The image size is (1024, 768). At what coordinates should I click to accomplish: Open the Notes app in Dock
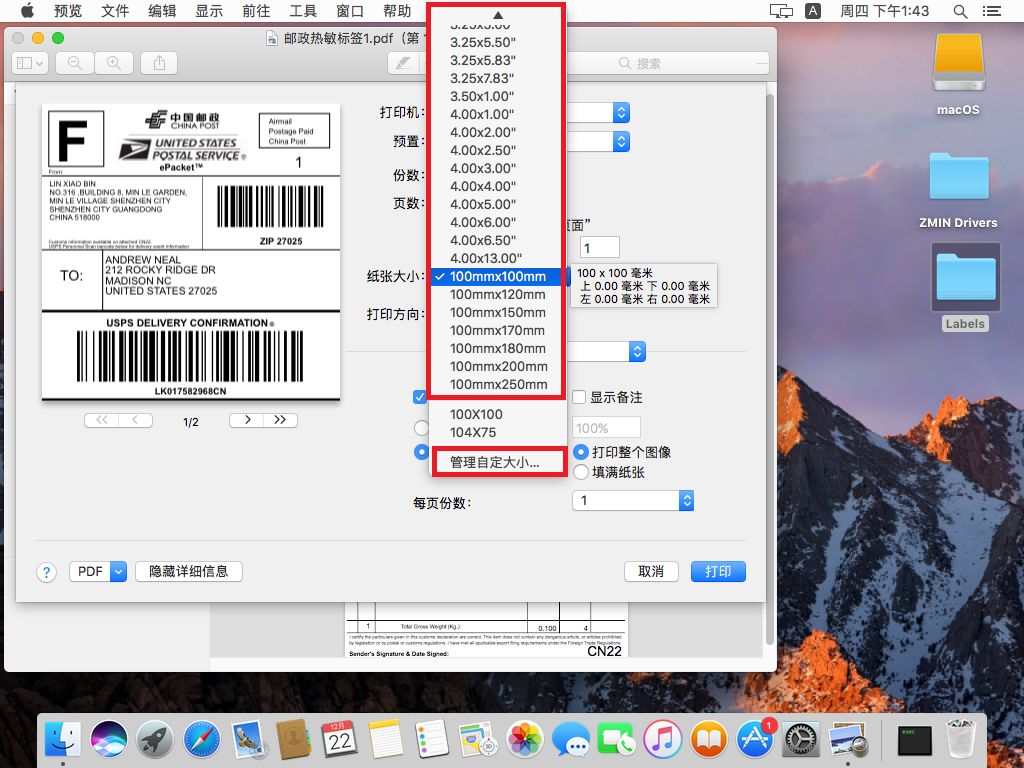click(386, 739)
